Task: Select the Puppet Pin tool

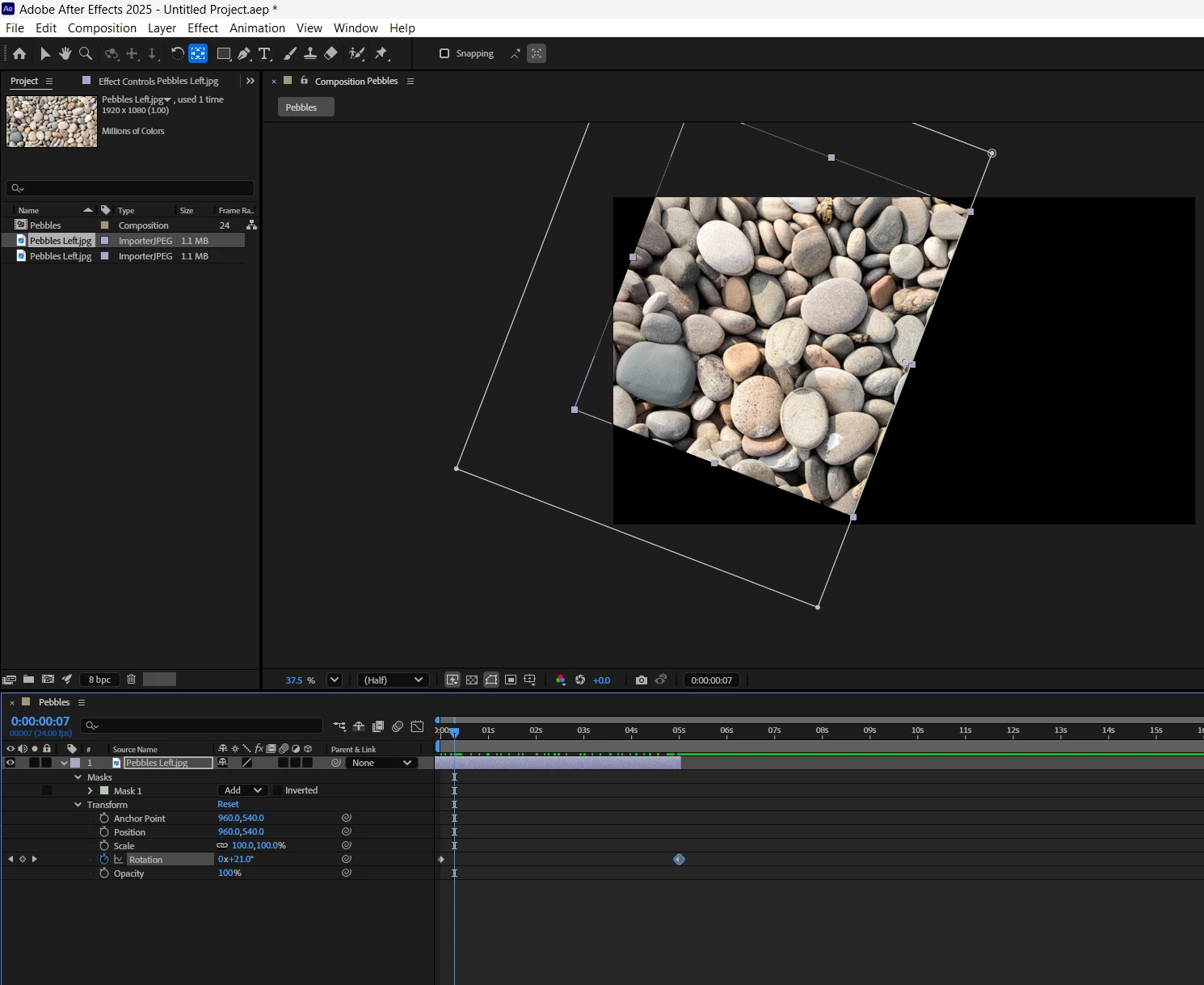Action: coord(381,54)
